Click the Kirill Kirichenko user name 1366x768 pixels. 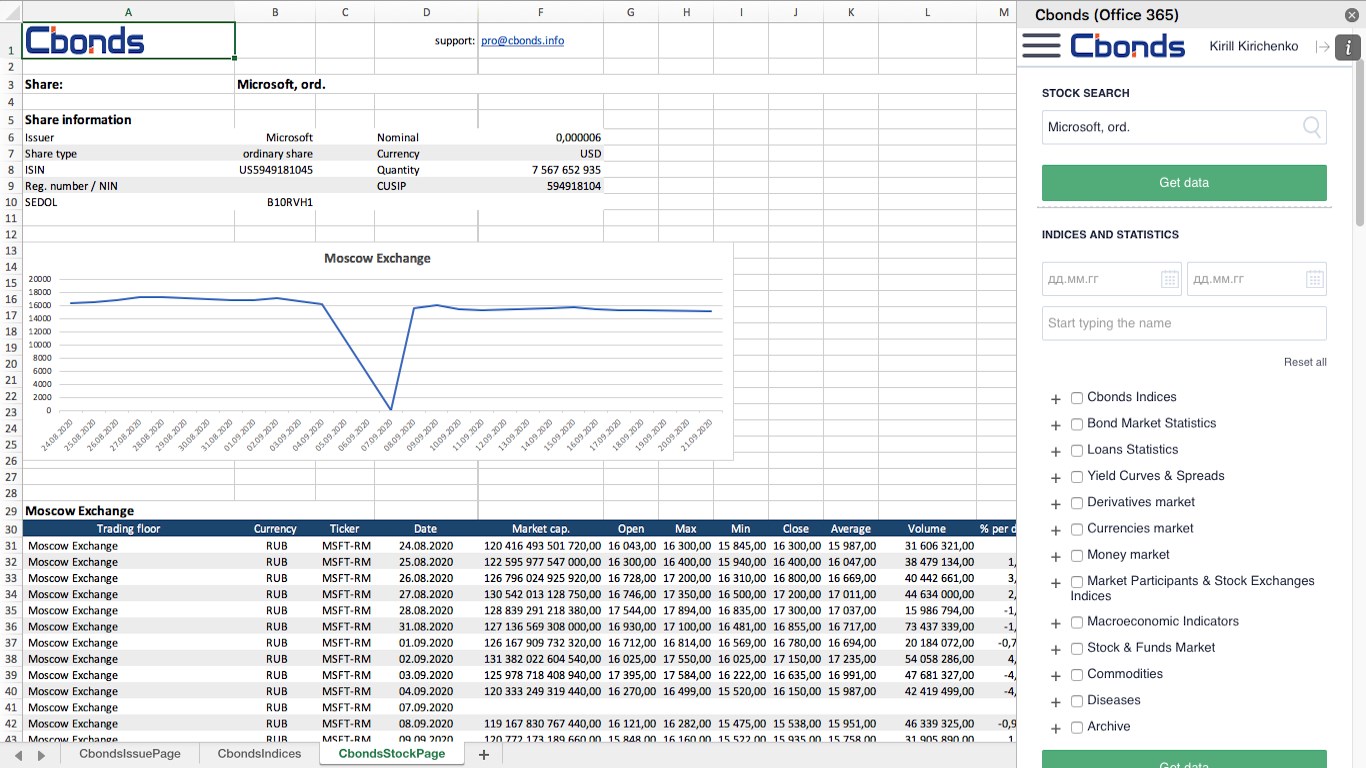pos(1254,47)
